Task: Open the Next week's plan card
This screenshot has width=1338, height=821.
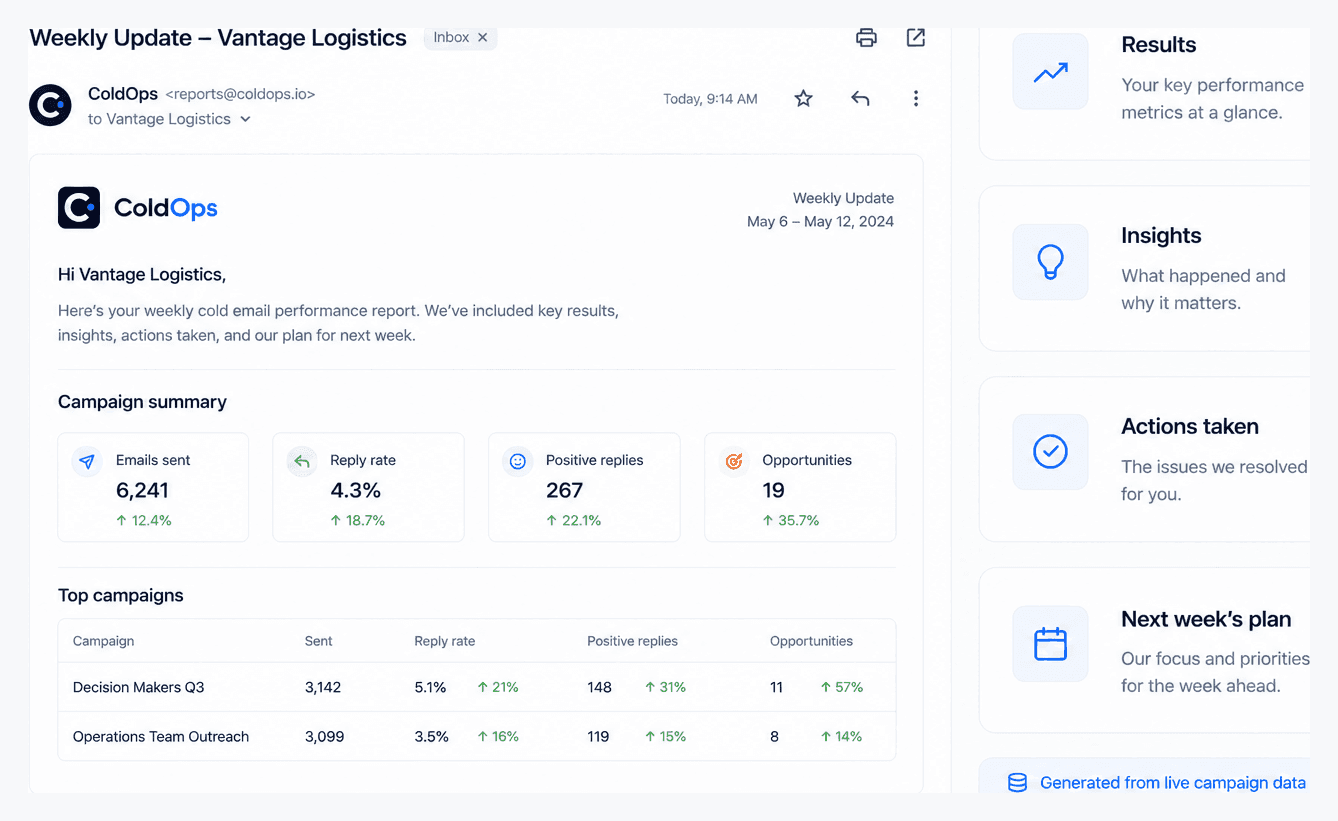Action: (x=1145, y=650)
